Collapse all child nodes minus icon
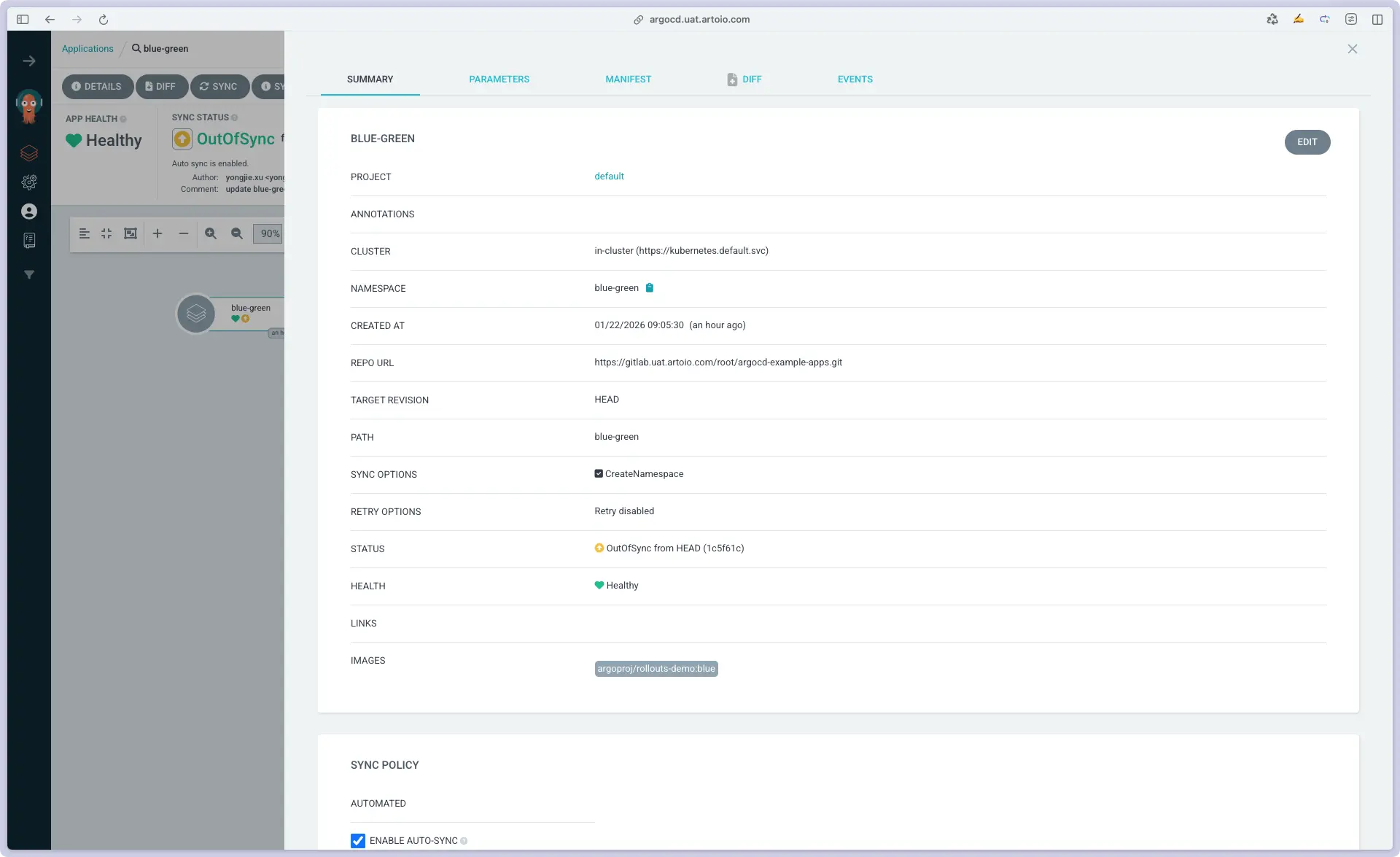The height and width of the screenshot is (857, 1400). tap(184, 233)
